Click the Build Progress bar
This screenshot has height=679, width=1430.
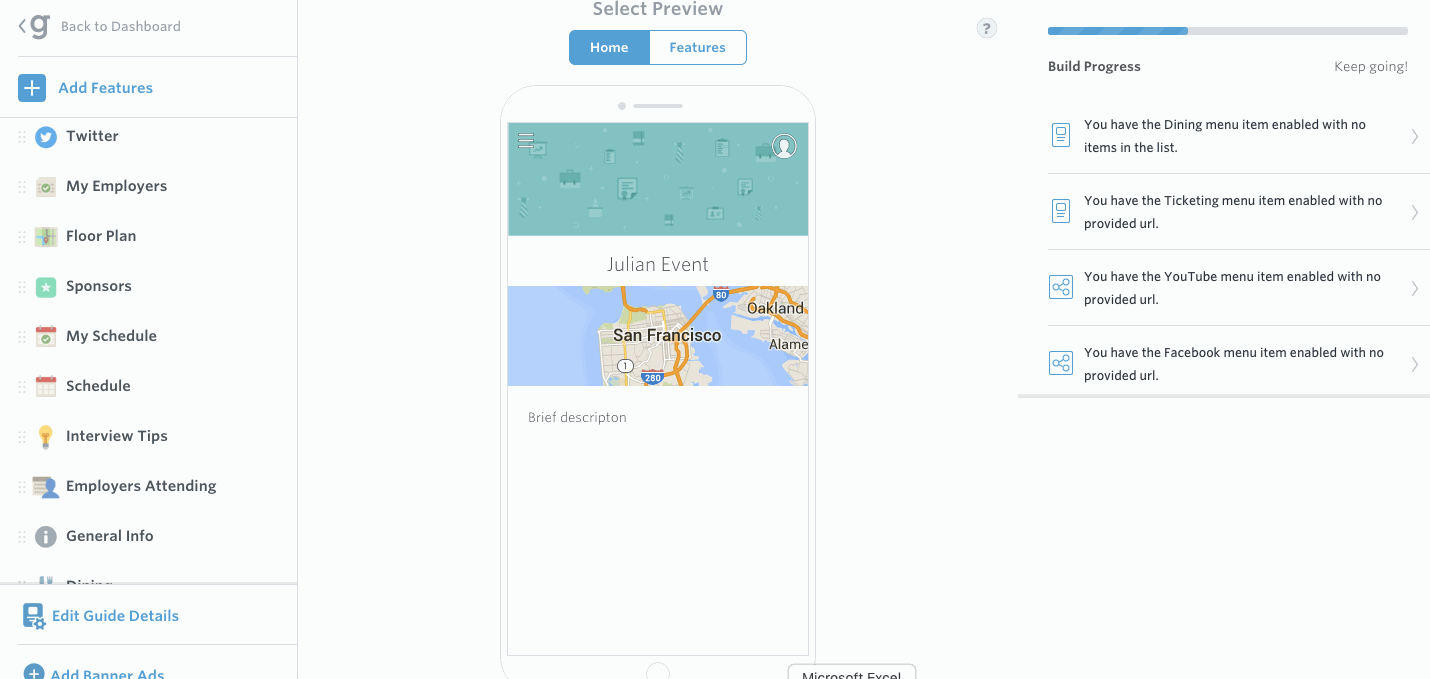pyautogui.click(x=1228, y=31)
